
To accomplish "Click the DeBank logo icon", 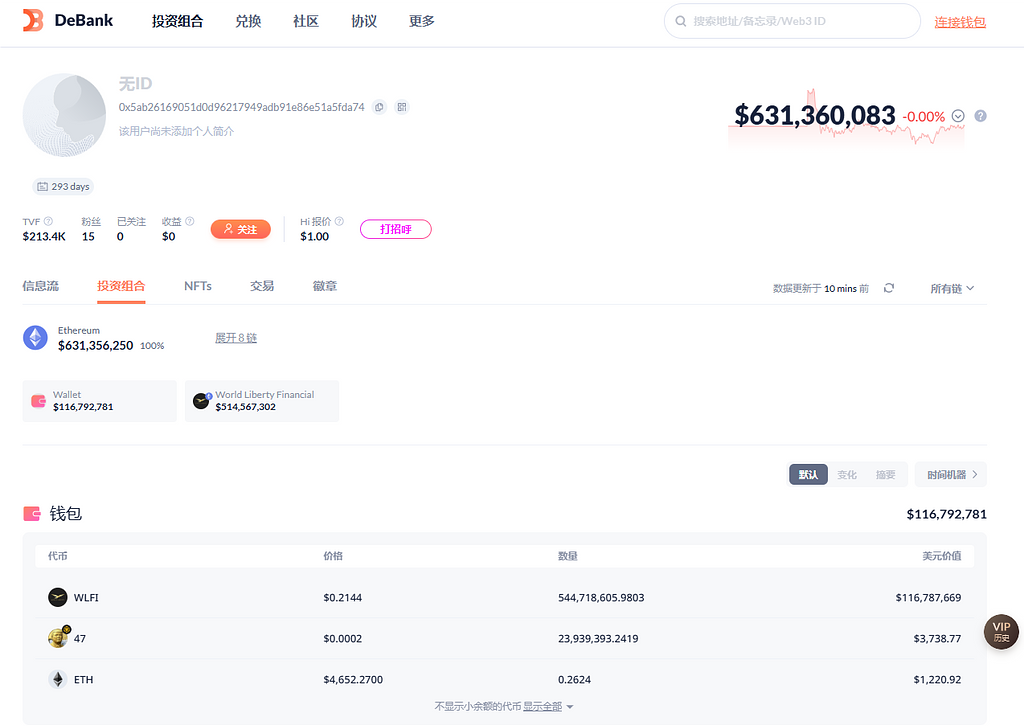I will (33, 21).
